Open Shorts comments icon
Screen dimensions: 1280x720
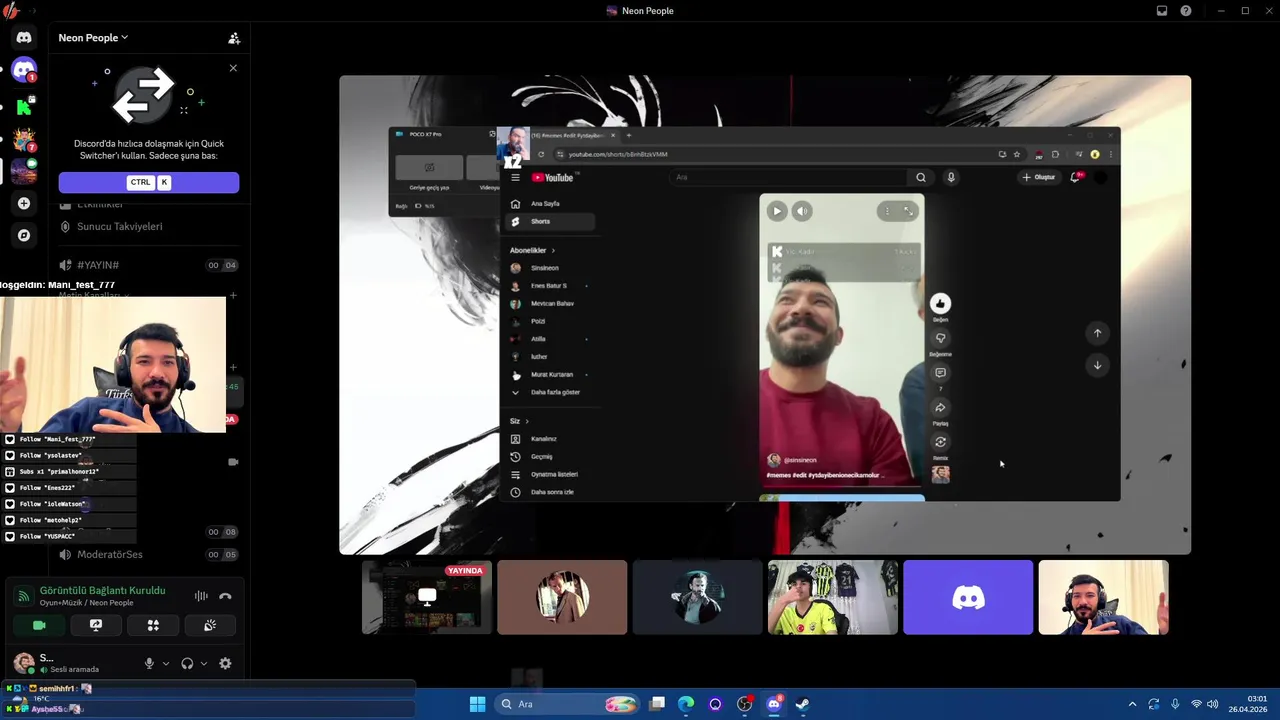tap(940, 373)
